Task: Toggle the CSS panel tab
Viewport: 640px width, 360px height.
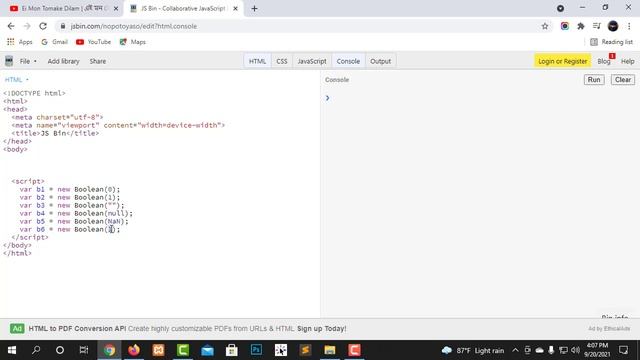Action: [x=282, y=61]
